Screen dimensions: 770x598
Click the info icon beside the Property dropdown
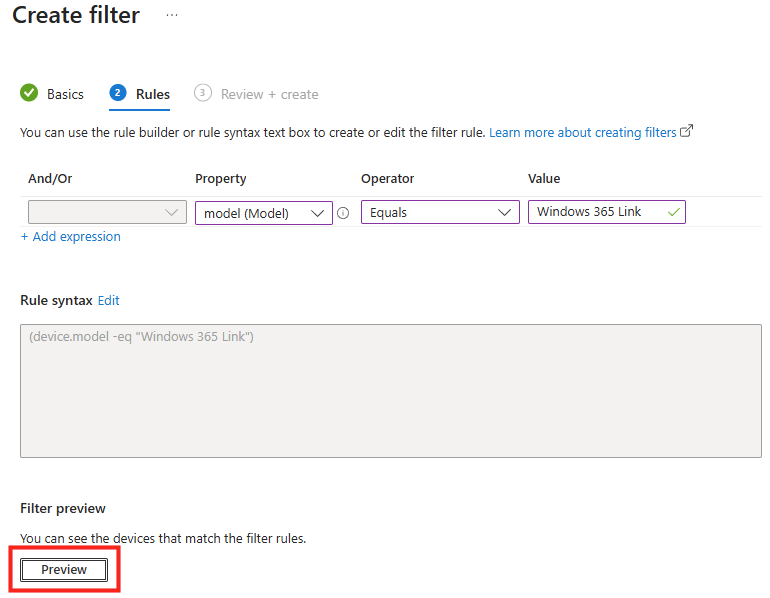[x=343, y=213]
